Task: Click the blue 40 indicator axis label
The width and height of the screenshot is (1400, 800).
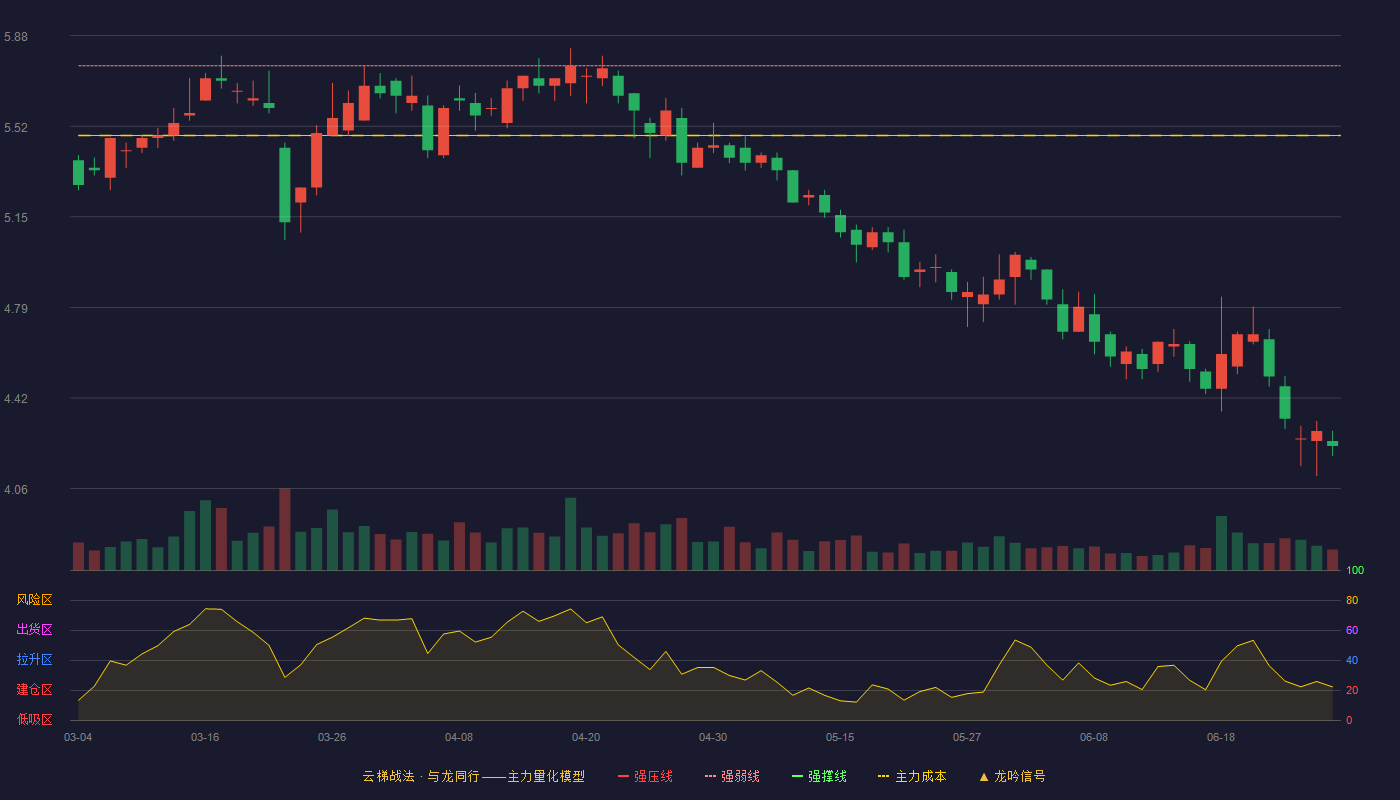Action: tap(1352, 660)
